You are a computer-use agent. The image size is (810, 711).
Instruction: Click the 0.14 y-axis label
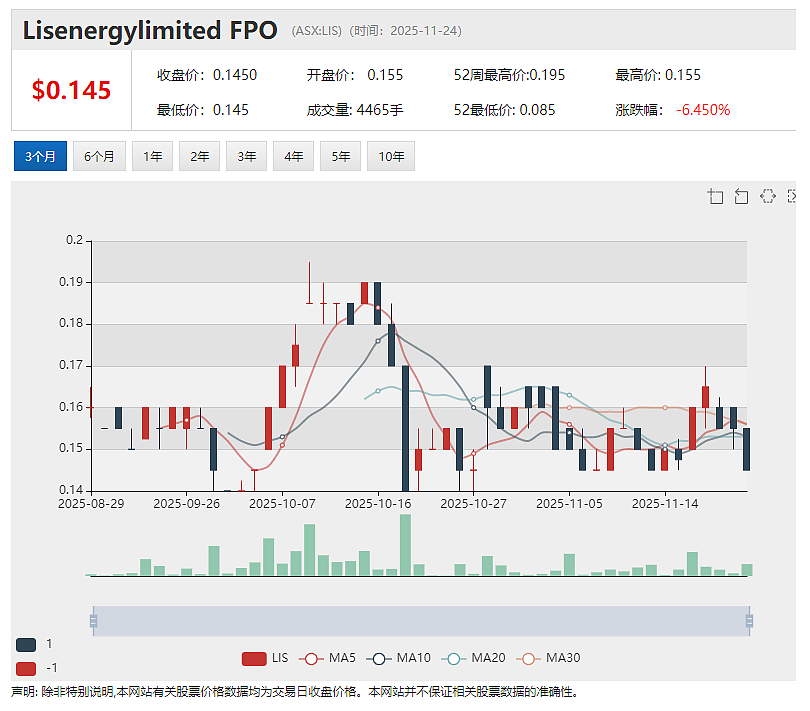tap(71, 490)
